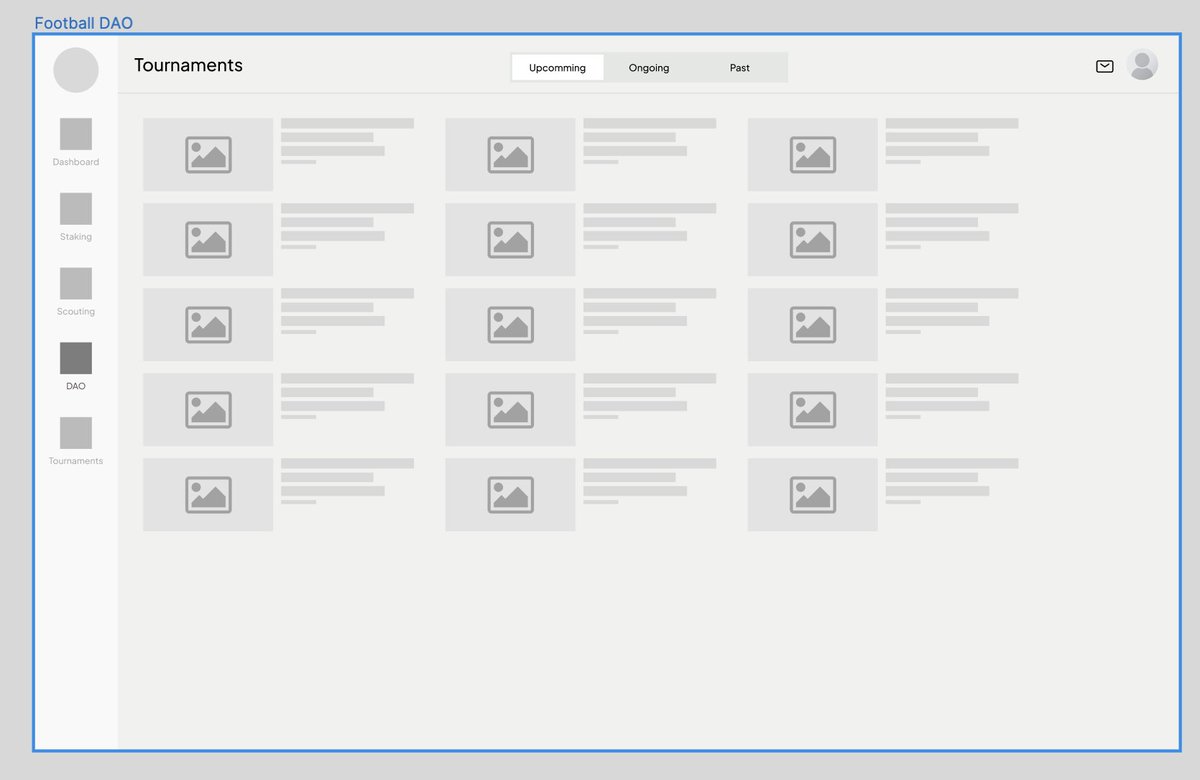Open first-row card image in left column
Viewport: 1200px width, 780px height.
click(x=208, y=155)
